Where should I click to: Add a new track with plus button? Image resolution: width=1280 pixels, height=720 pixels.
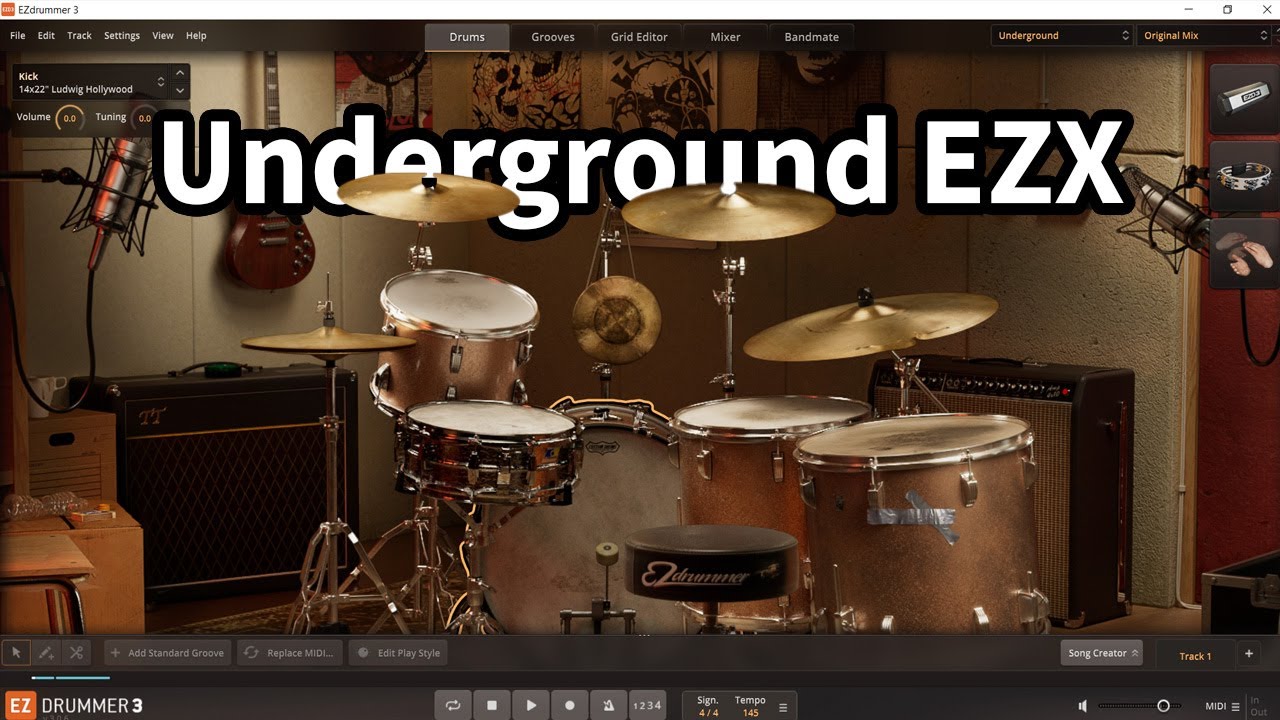pyautogui.click(x=1249, y=654)
